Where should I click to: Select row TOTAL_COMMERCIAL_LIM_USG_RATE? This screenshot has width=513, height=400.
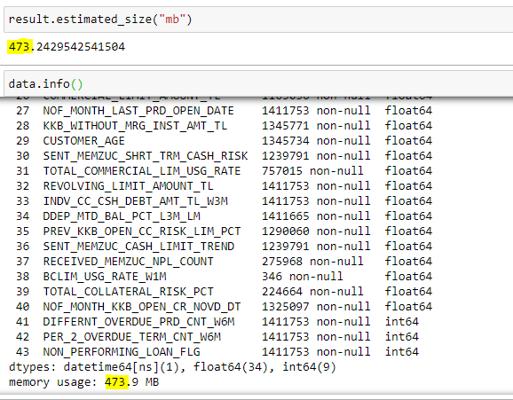[224, 171]
